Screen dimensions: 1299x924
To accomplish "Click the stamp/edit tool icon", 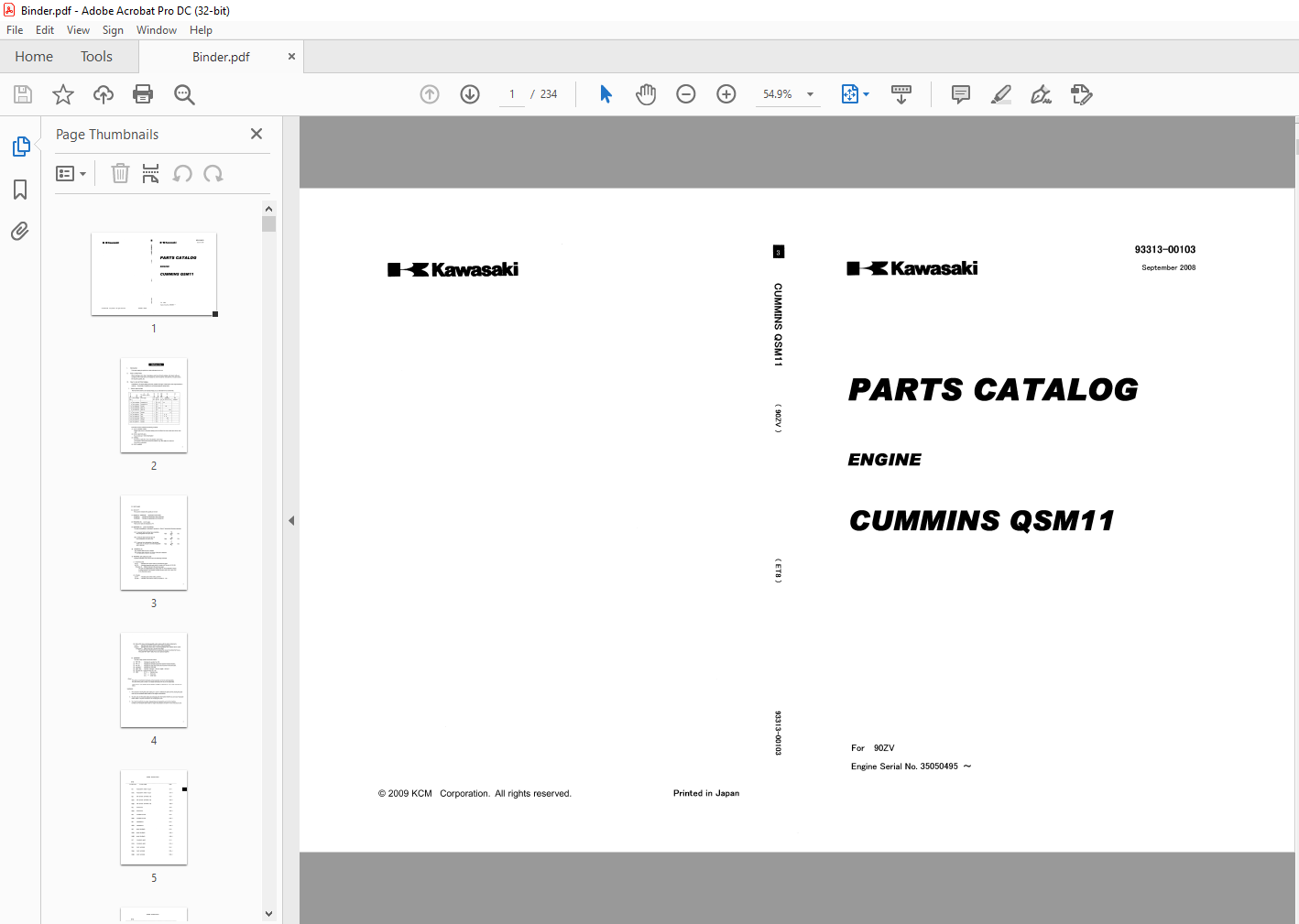I will tap(1082, 94).
